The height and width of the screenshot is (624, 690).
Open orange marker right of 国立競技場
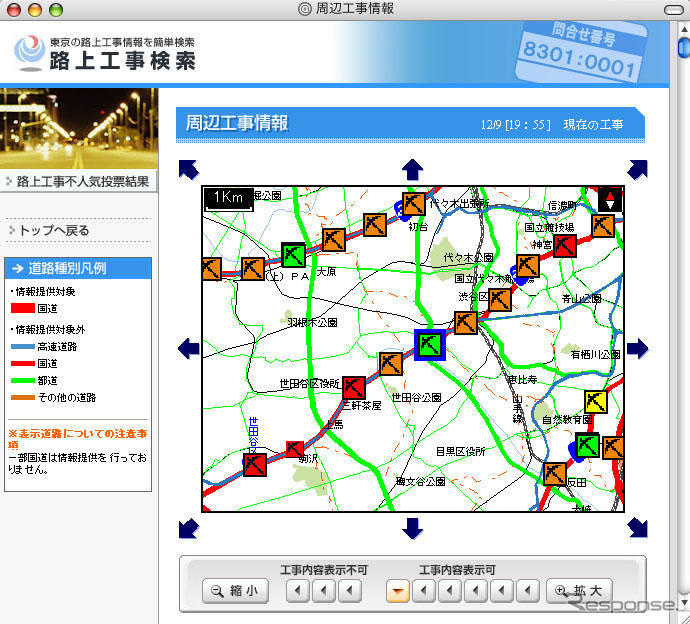coord(602,225)
